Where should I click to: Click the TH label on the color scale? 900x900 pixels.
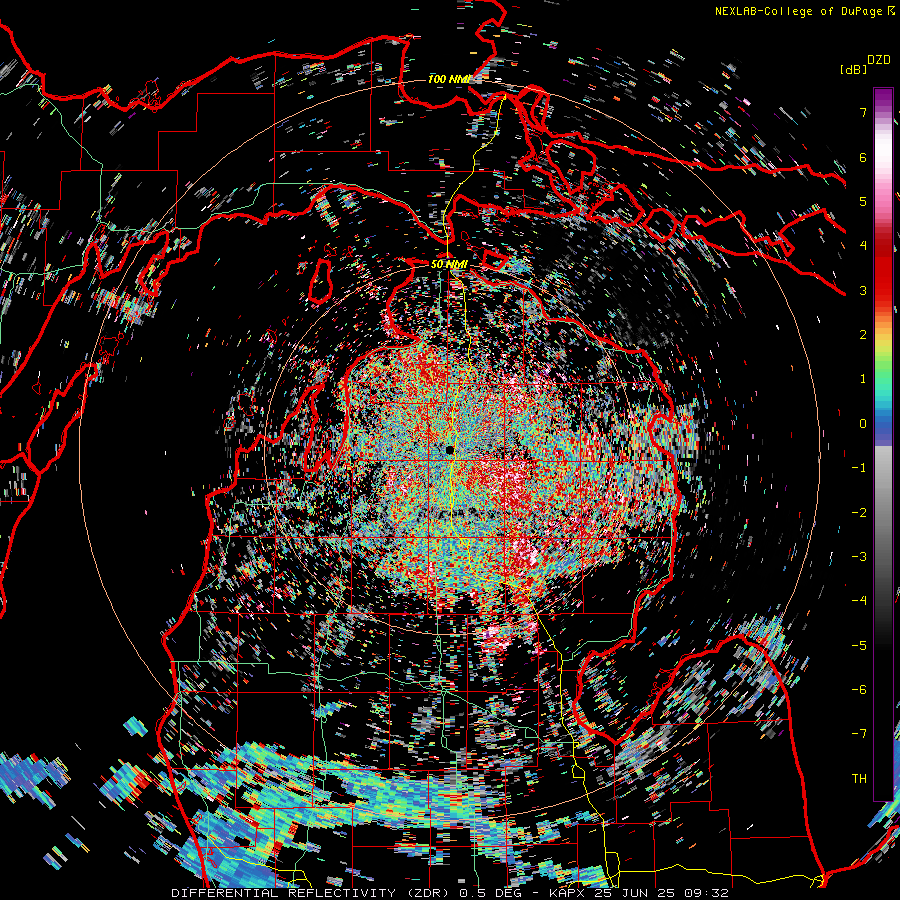pyautogui.click(x=859, y=779)
